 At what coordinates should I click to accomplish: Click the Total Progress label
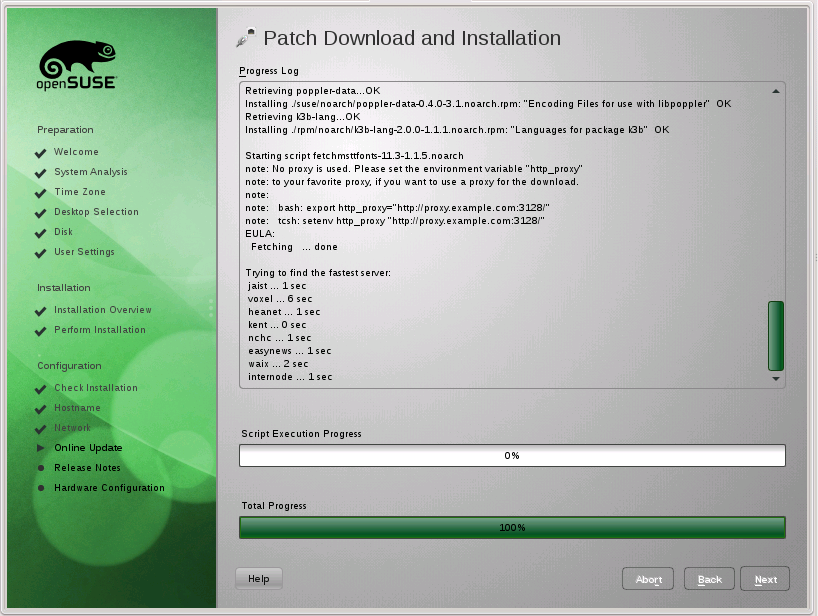point(274,506)
